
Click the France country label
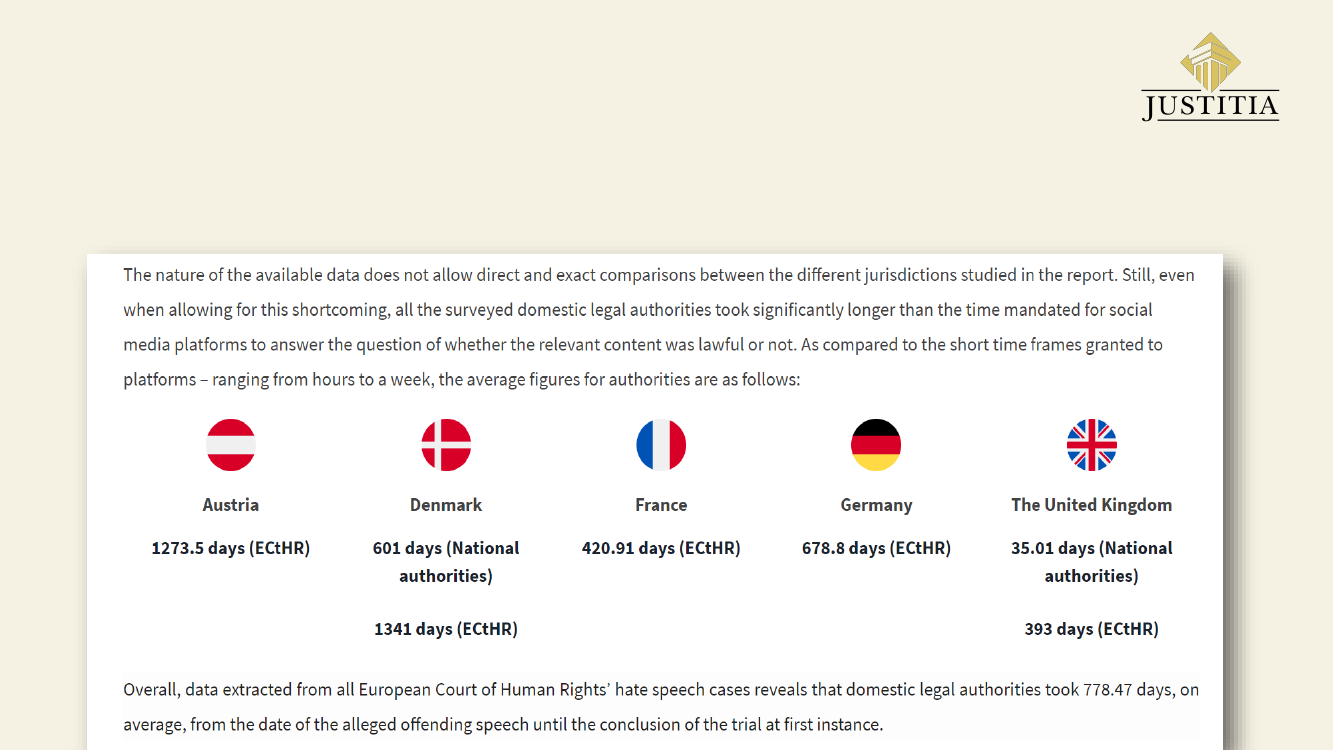point(661,505)
